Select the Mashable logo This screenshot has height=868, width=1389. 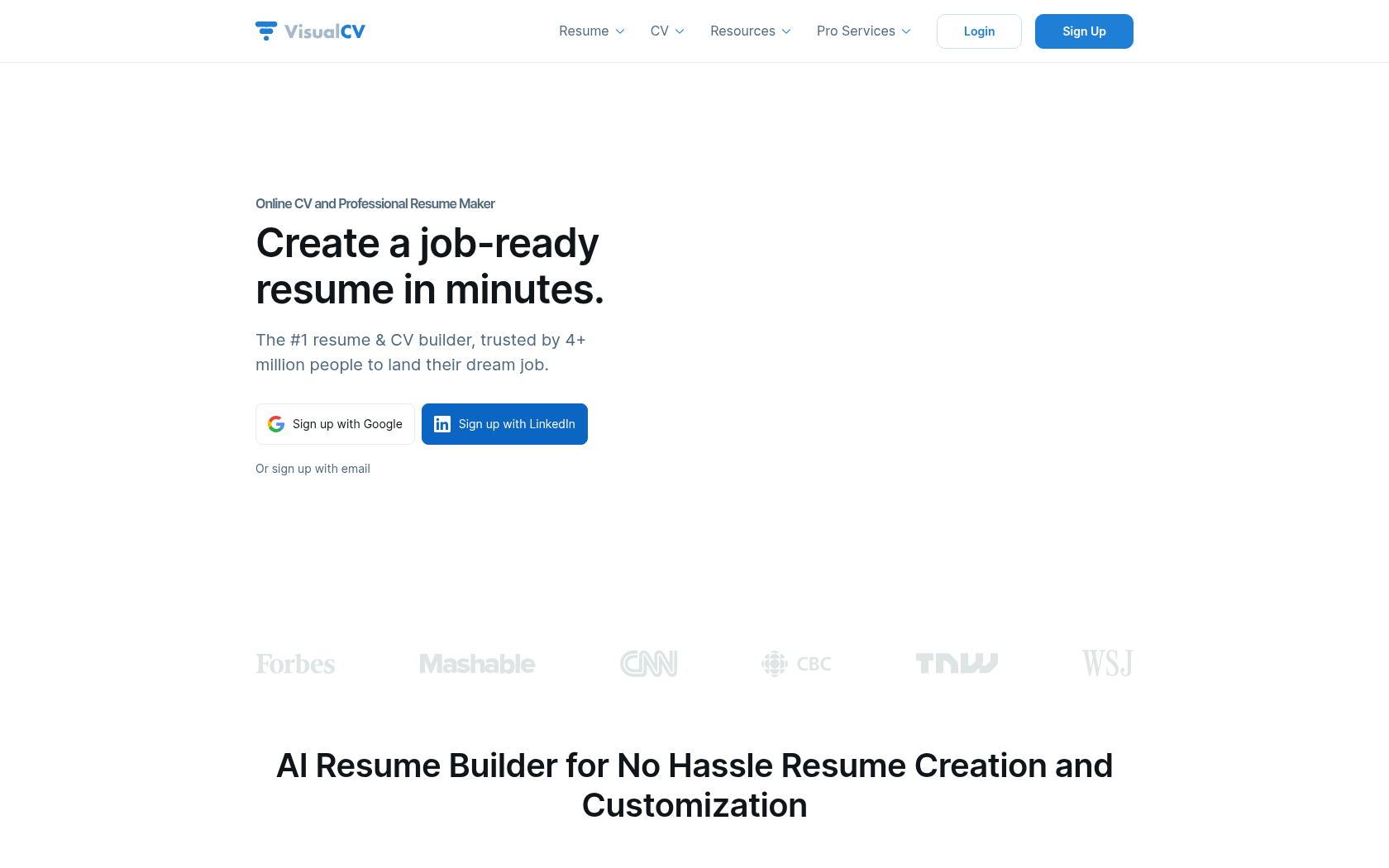[477, 664]
